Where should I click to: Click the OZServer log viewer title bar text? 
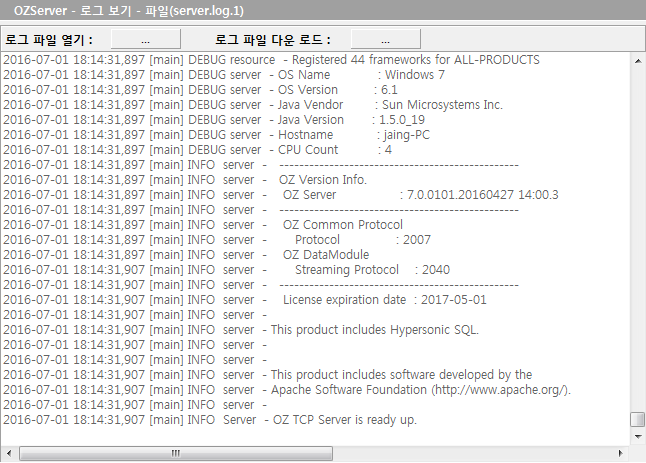[129, 10]
